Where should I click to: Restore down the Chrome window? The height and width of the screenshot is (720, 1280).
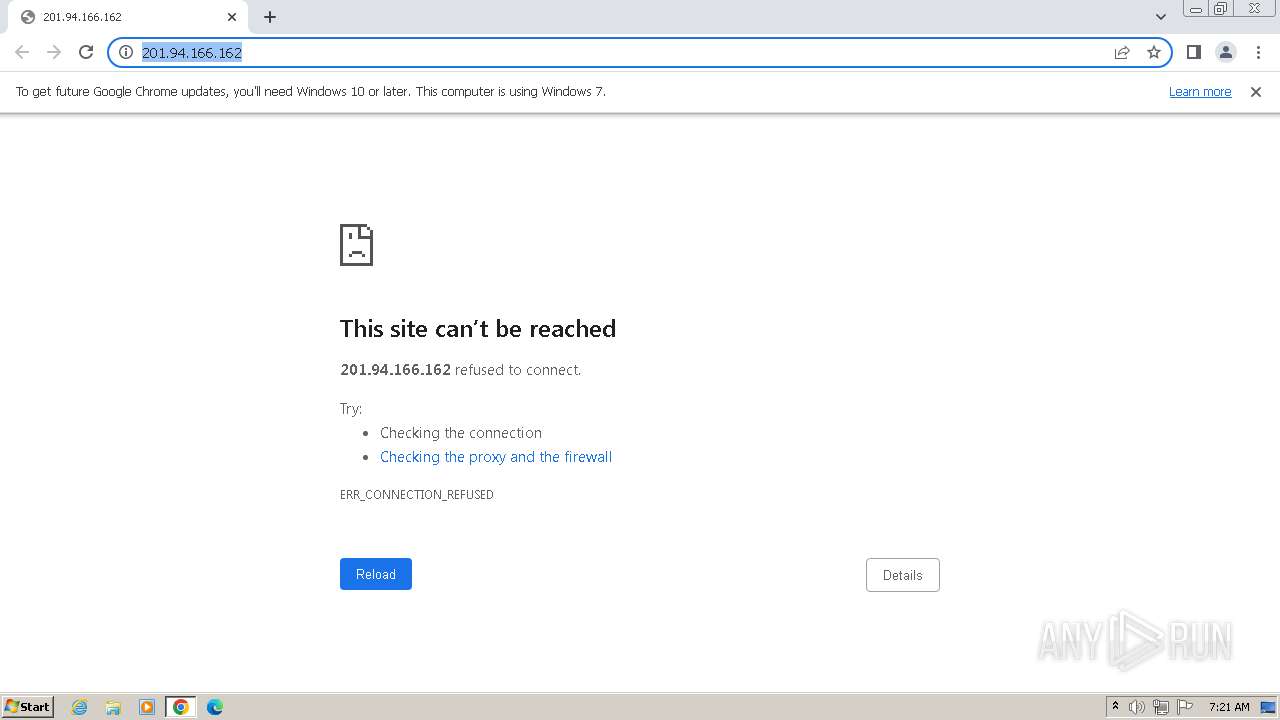[x=1221, y=9]
